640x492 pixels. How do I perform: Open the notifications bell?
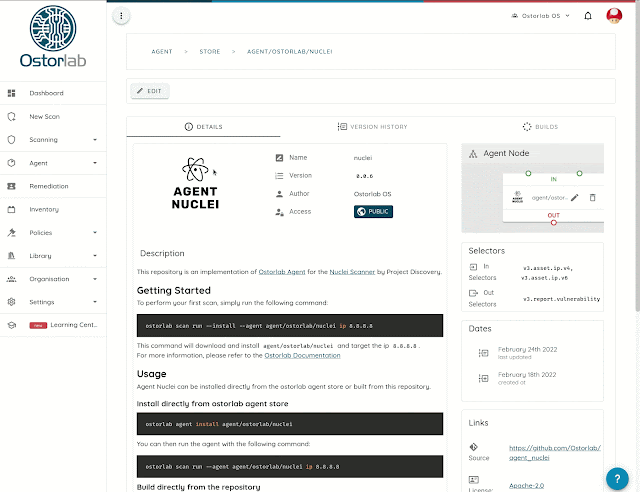(588, 16)
